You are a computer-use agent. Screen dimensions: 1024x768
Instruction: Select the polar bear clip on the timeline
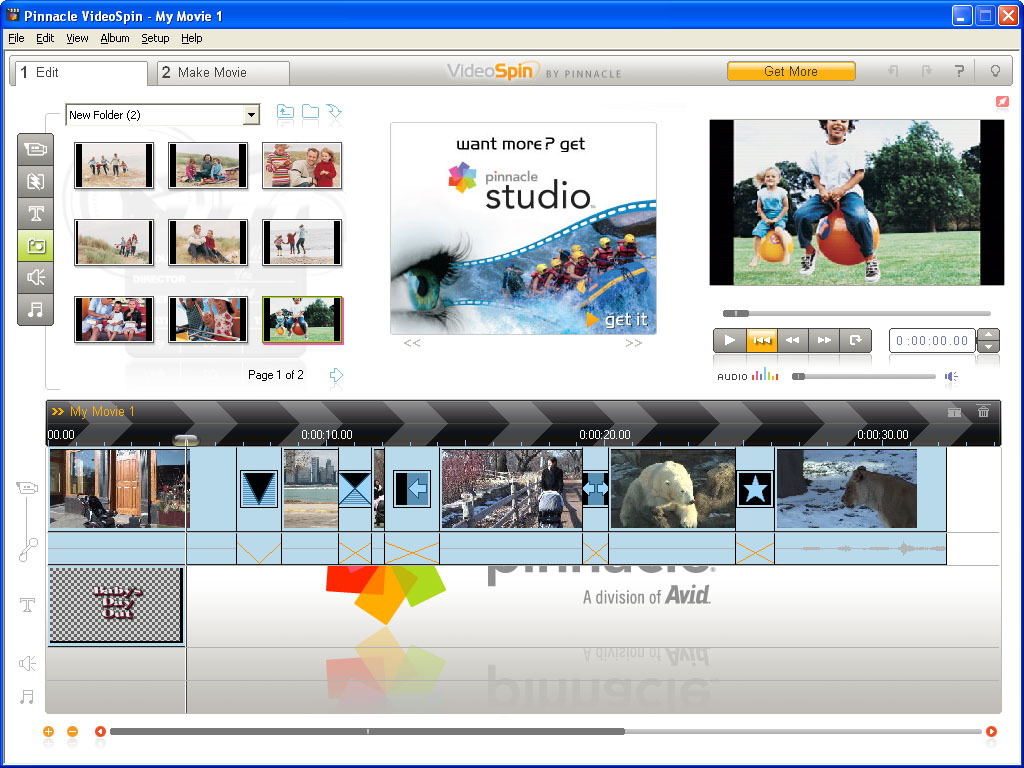tap(673, 488)
